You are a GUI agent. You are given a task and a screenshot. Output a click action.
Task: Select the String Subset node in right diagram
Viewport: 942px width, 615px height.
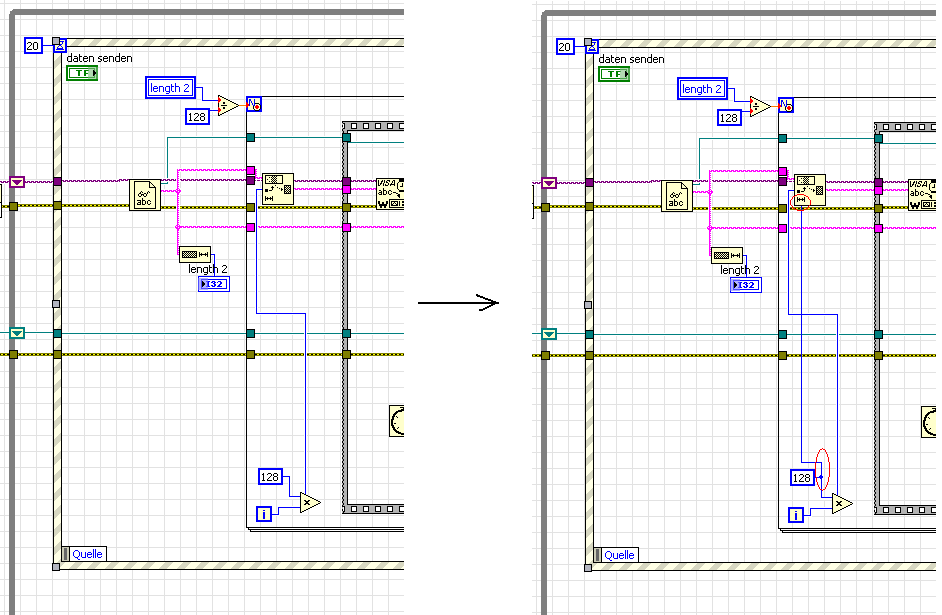[x=810, y=190]
